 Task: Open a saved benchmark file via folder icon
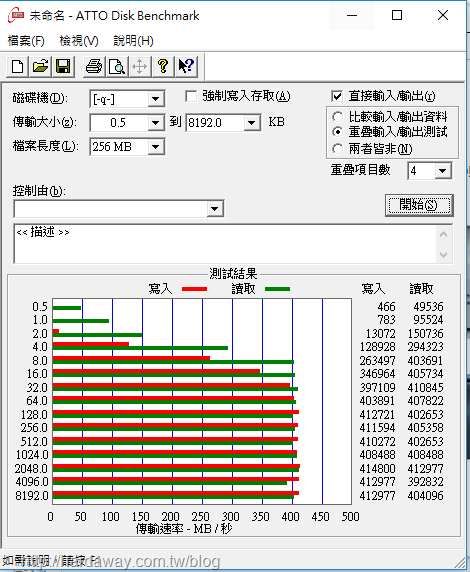click(x=40, y=67)
